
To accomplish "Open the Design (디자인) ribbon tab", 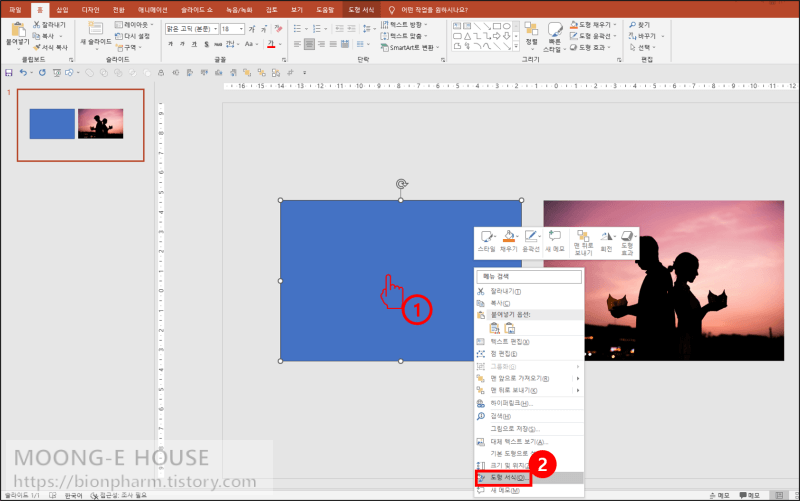I will [91, 10].
